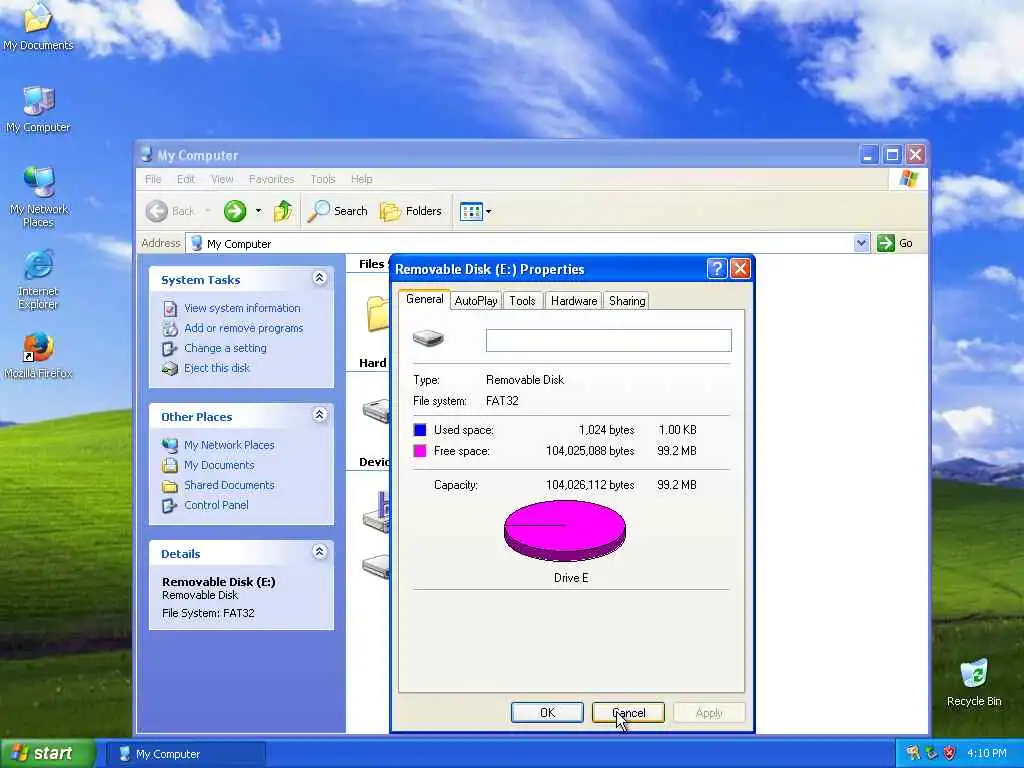Click Cancel in Properties dialog
Image resolution: width=1024 pixels, height=768 pixels.
628,712
